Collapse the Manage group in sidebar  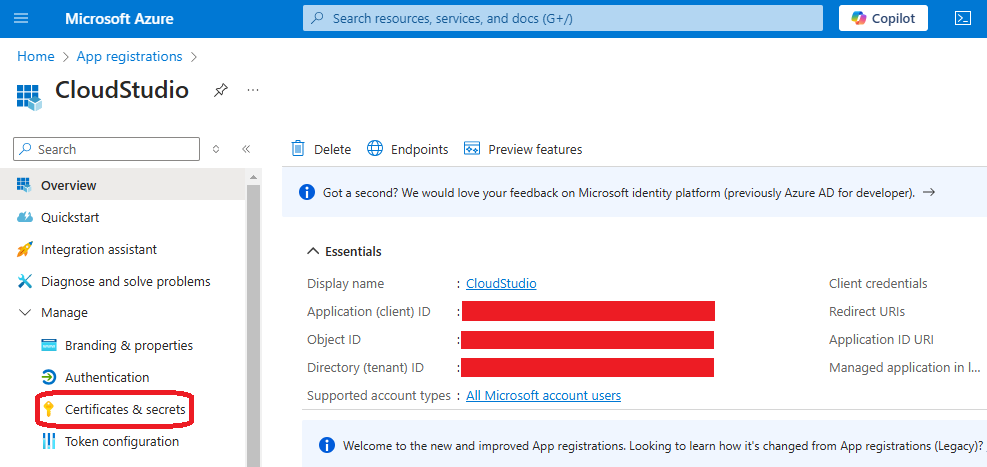pyautogui.click(x=25, y=313)
